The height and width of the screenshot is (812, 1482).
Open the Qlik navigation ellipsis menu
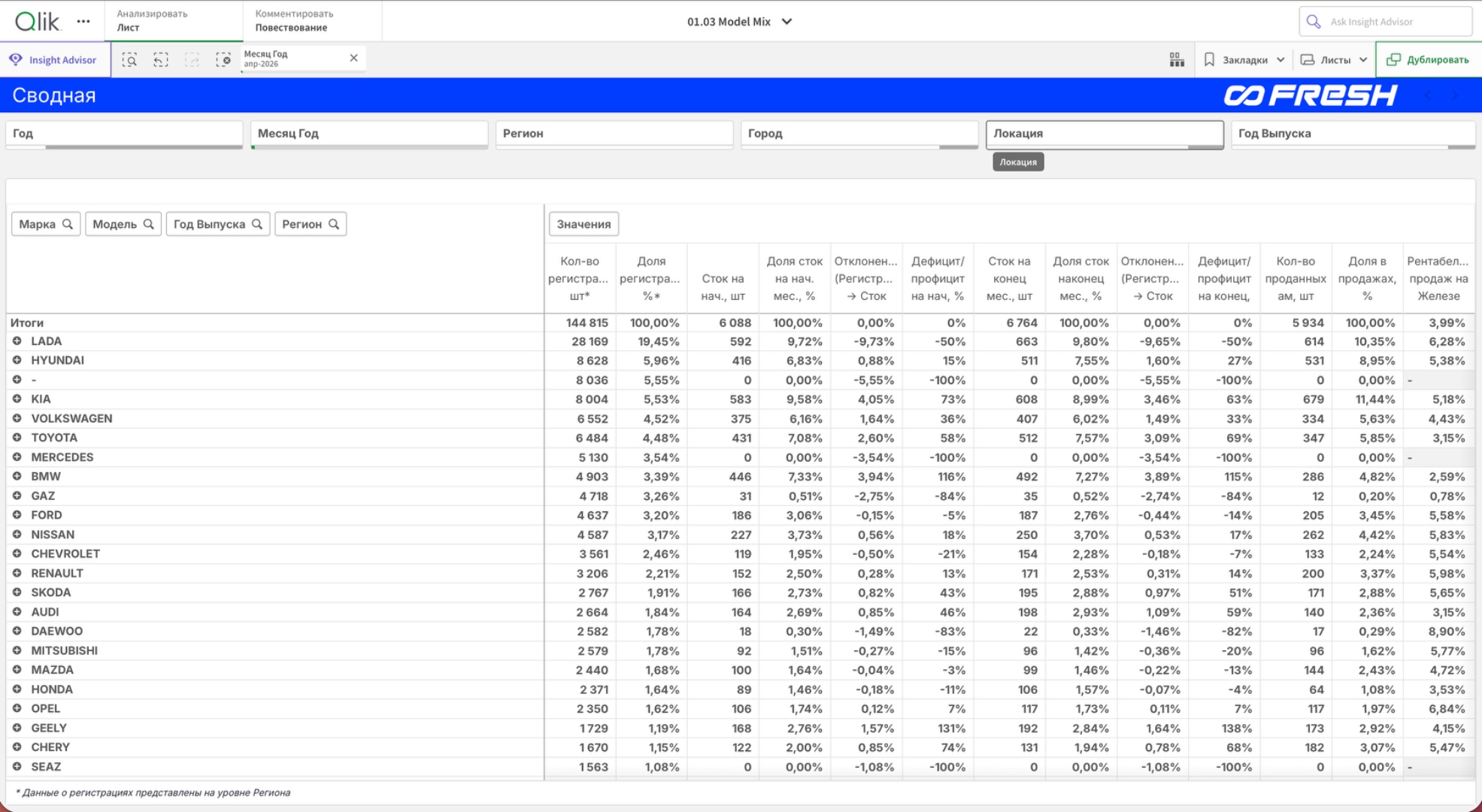pyautogui.click(x=83, y=22)
